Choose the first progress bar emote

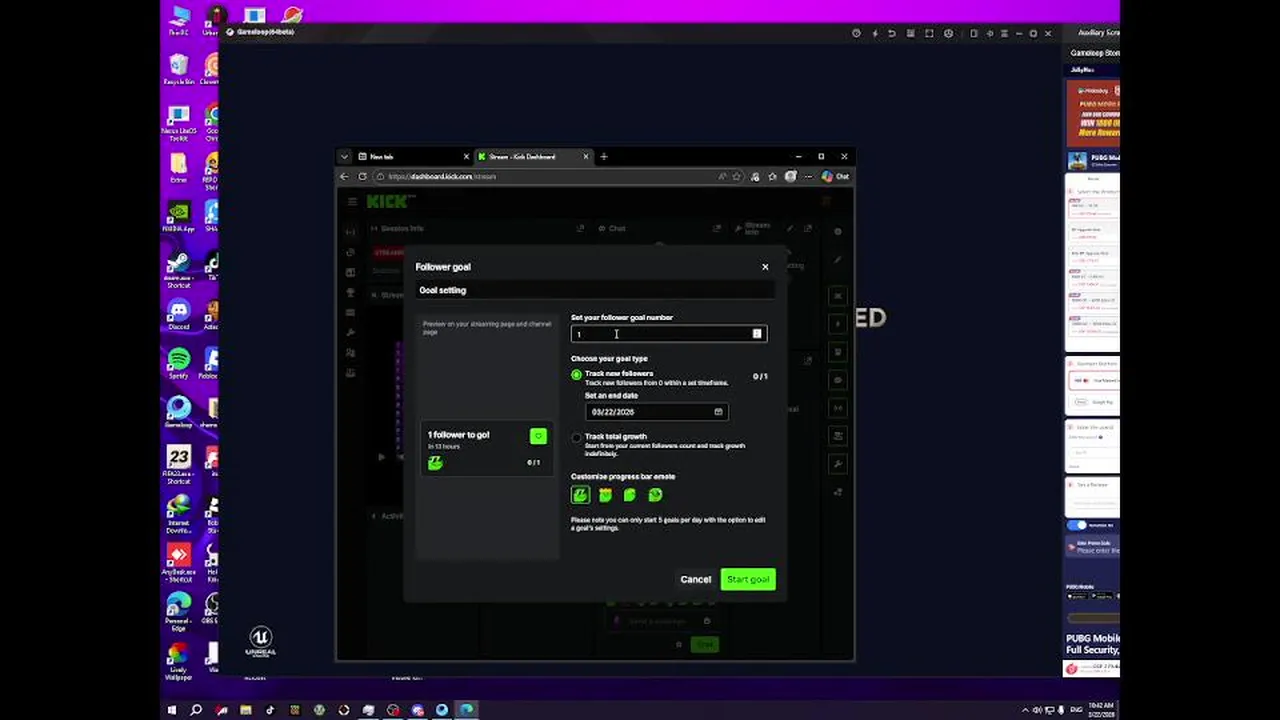(580, 495)
